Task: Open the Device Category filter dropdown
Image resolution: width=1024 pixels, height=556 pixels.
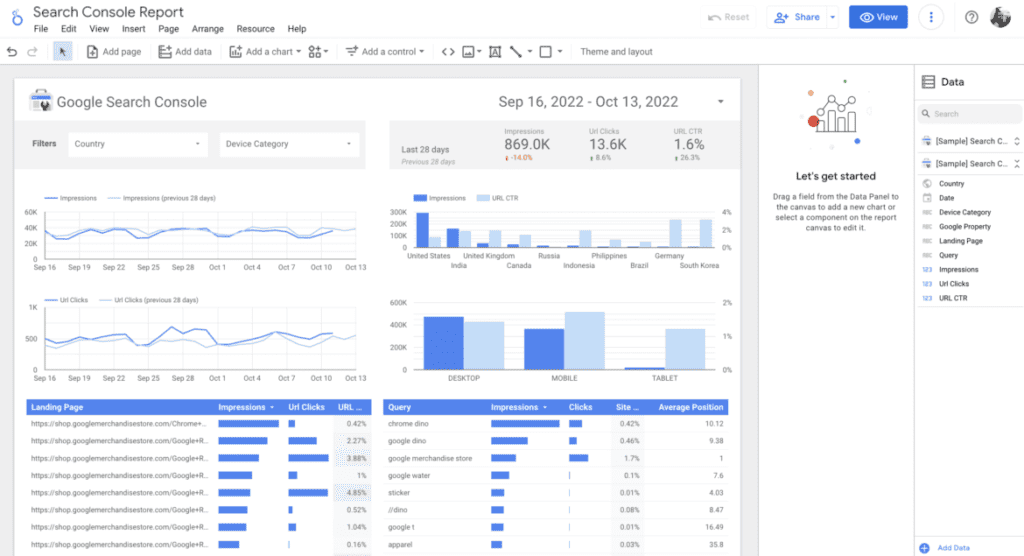Action: [289, 144]
